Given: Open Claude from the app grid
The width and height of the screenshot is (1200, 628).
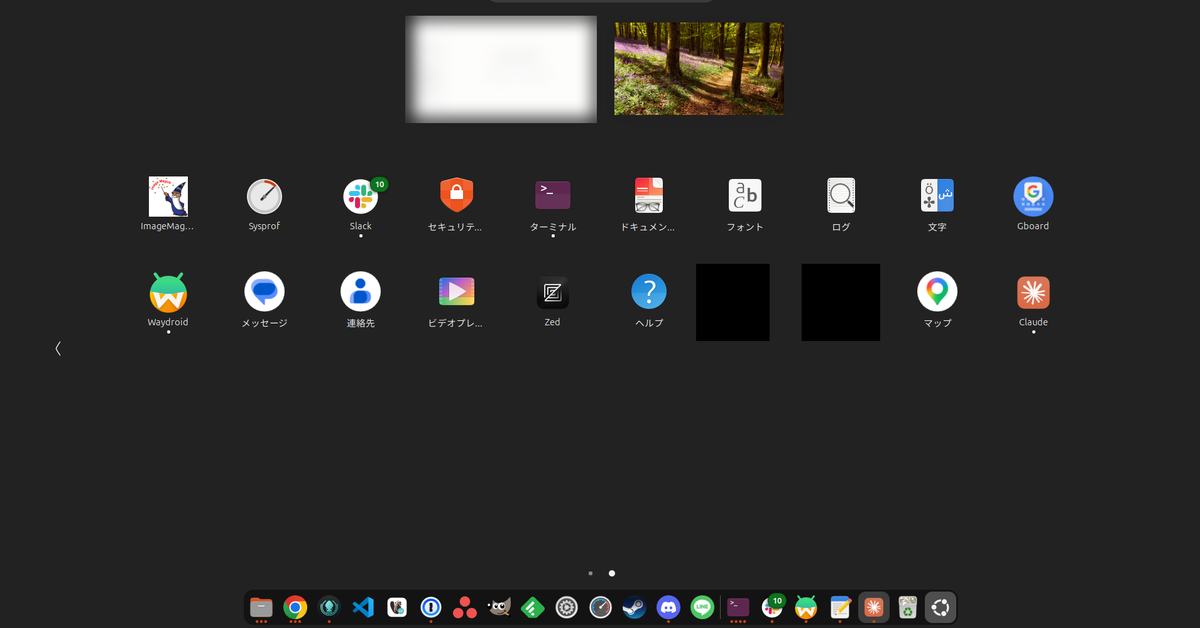Looking at the screenshot, I should (x=1033, y=292).
